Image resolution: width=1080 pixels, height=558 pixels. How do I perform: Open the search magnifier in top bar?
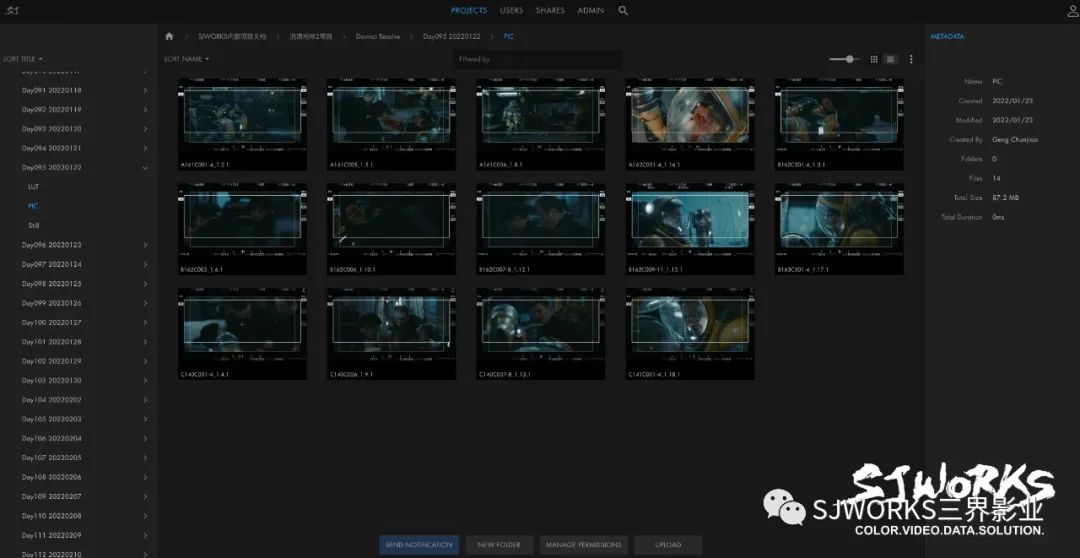click(x=623, y=10)
